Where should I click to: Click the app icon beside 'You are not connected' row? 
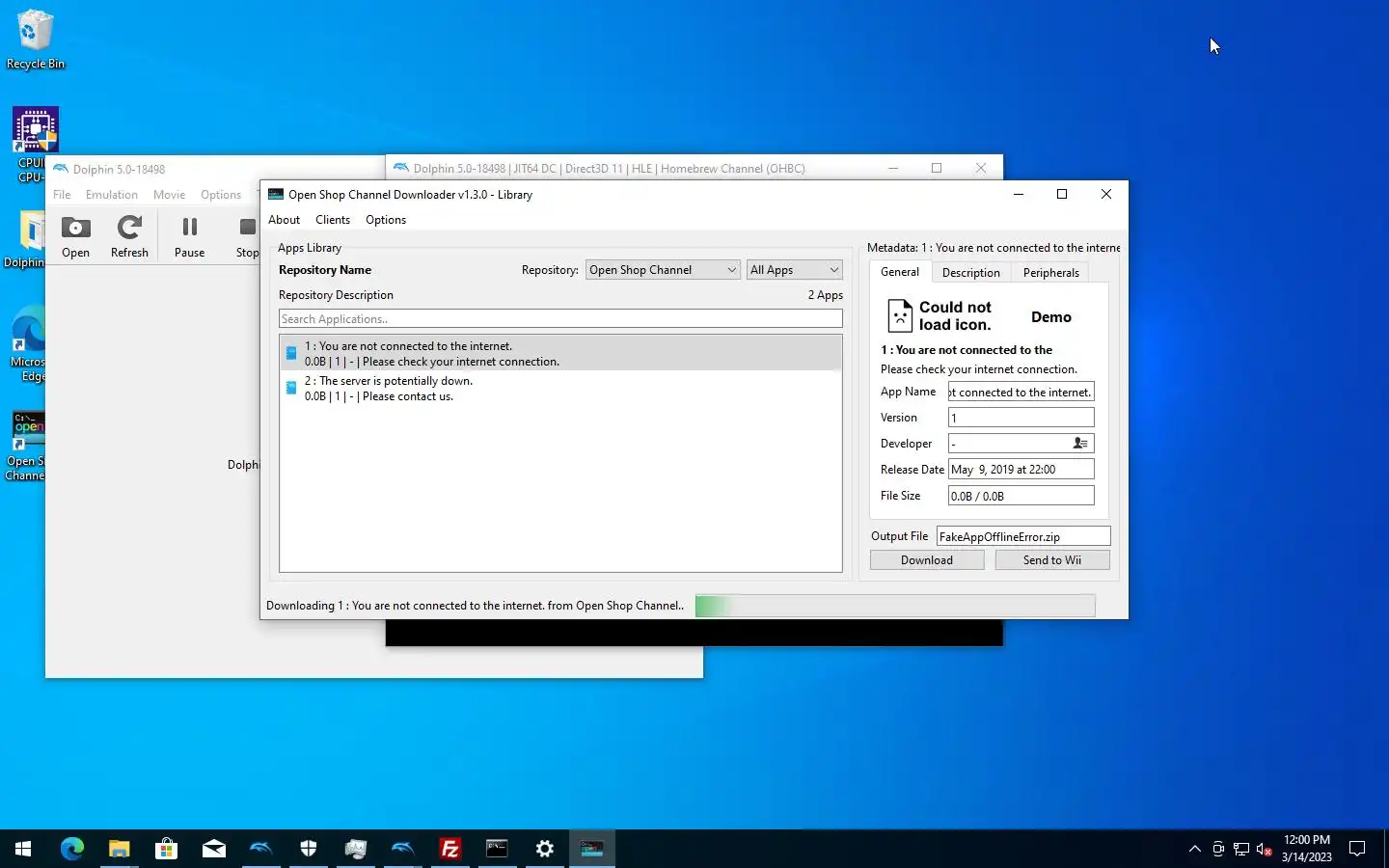(x=291, y=353)
